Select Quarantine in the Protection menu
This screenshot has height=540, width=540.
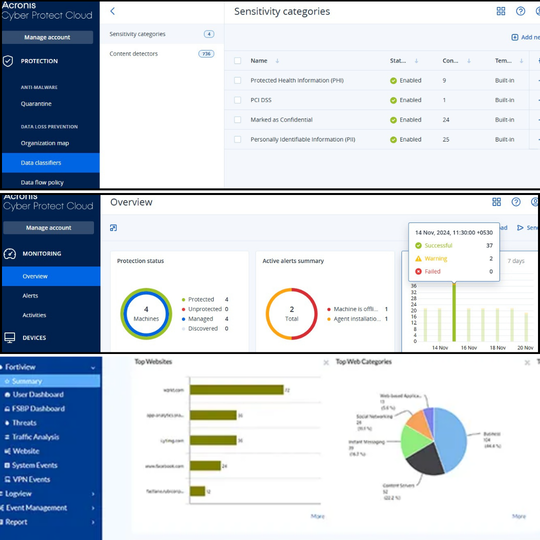(x=36, y=104)
